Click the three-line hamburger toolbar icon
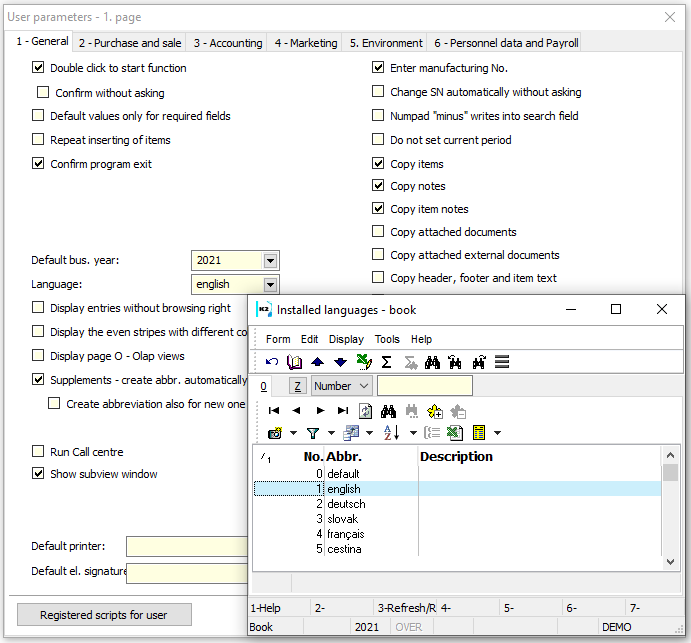The width and height of the screenshot is (691, 643). 502,362
